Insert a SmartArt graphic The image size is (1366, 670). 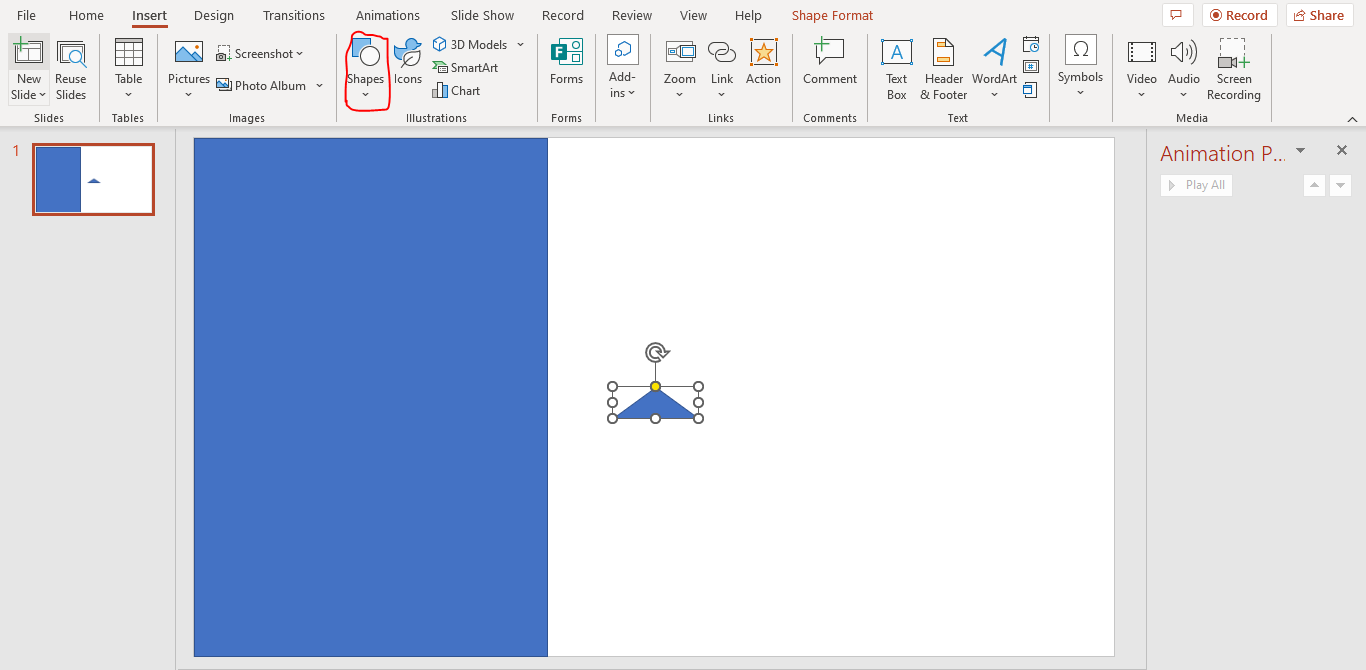click(466, 68)
